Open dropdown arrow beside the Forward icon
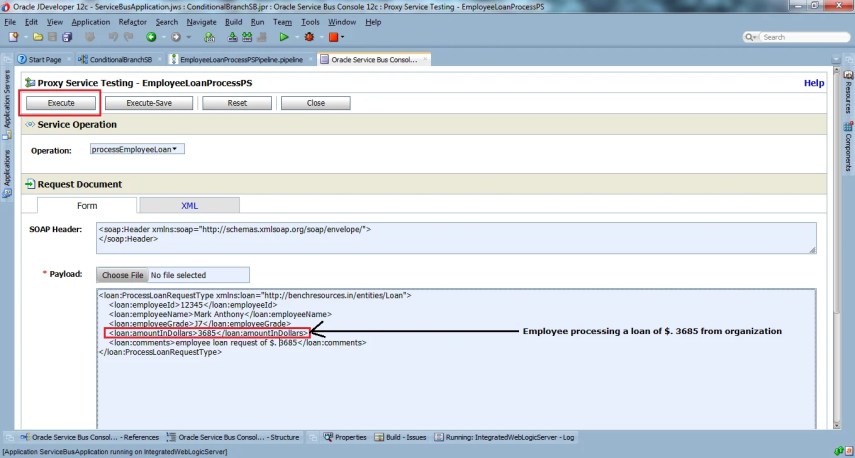This screenshot has height=458, width=855. point(189,38)
